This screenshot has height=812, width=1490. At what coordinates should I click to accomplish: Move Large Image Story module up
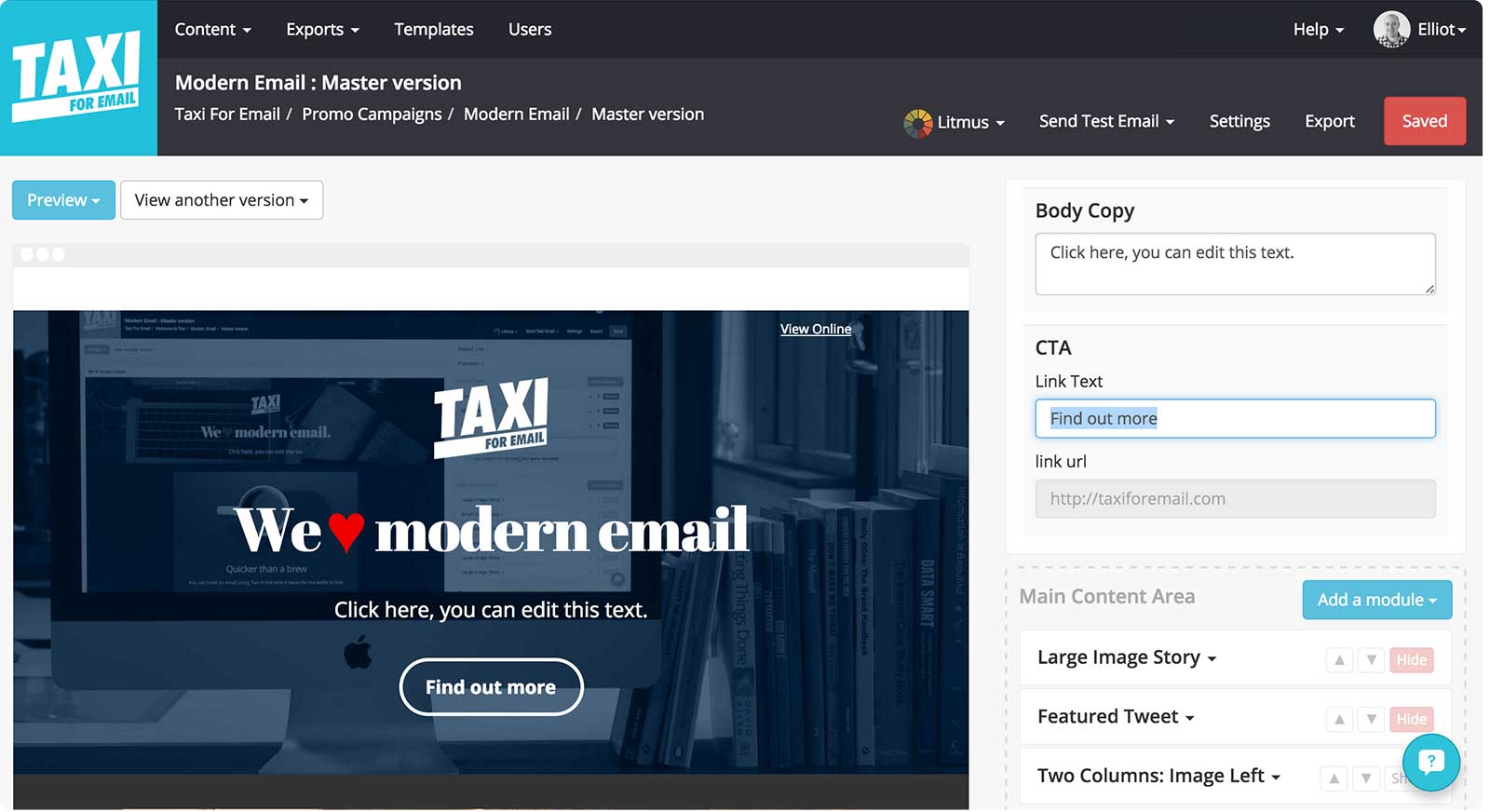1339,660
